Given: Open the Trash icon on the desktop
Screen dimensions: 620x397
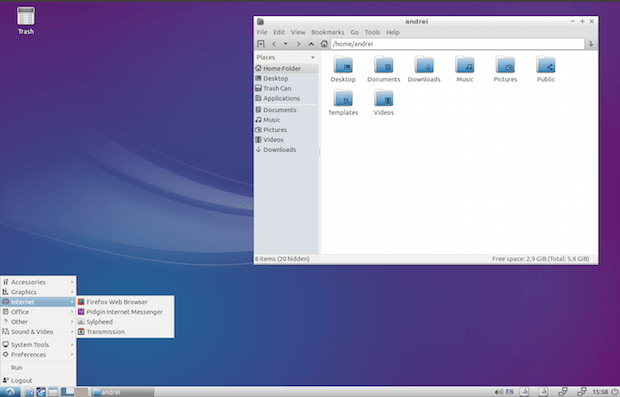Looking at the screenshot, I should (x=26, y=21).
